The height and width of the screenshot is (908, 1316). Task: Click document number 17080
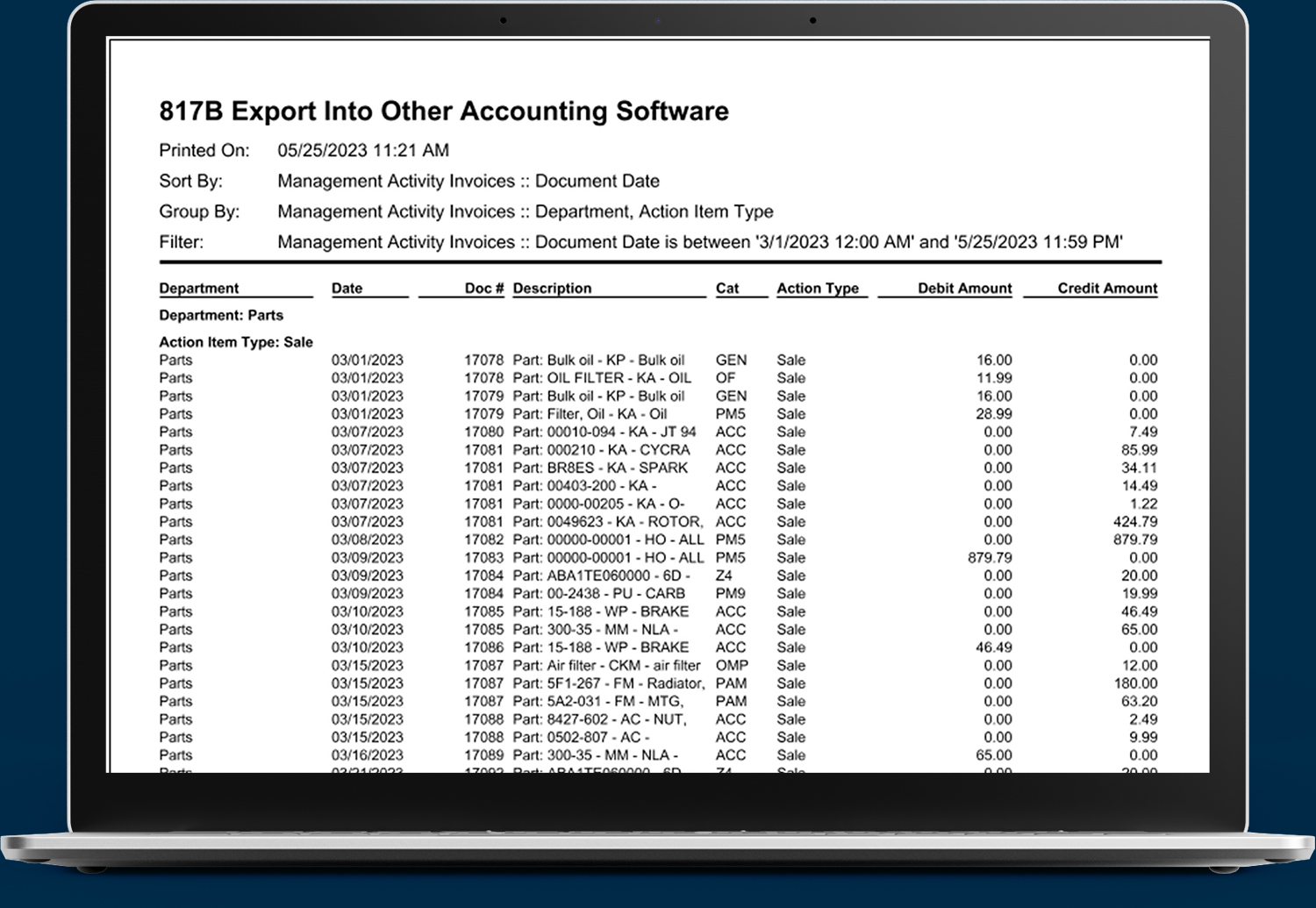484,432
